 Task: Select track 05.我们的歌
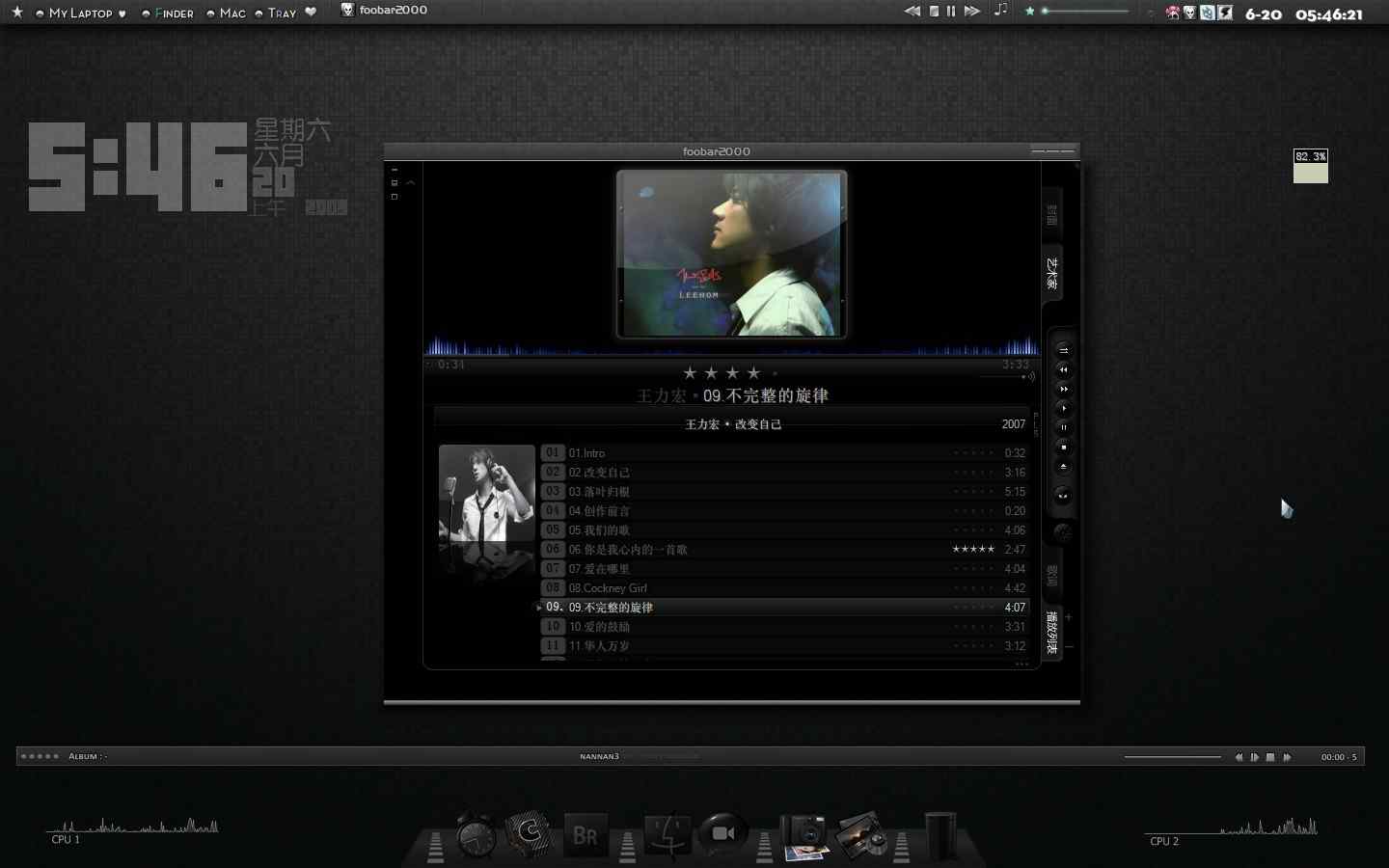(784, 530)
